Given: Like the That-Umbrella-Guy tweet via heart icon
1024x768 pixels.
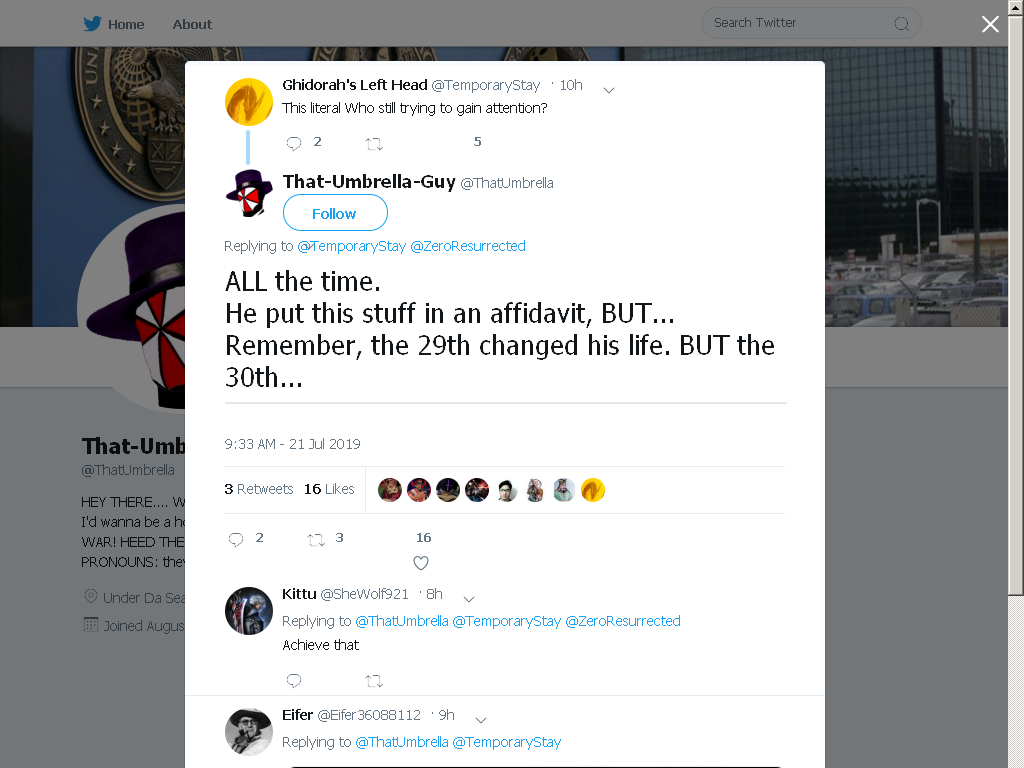Looking at the screenshot, I should pos(421,563).
